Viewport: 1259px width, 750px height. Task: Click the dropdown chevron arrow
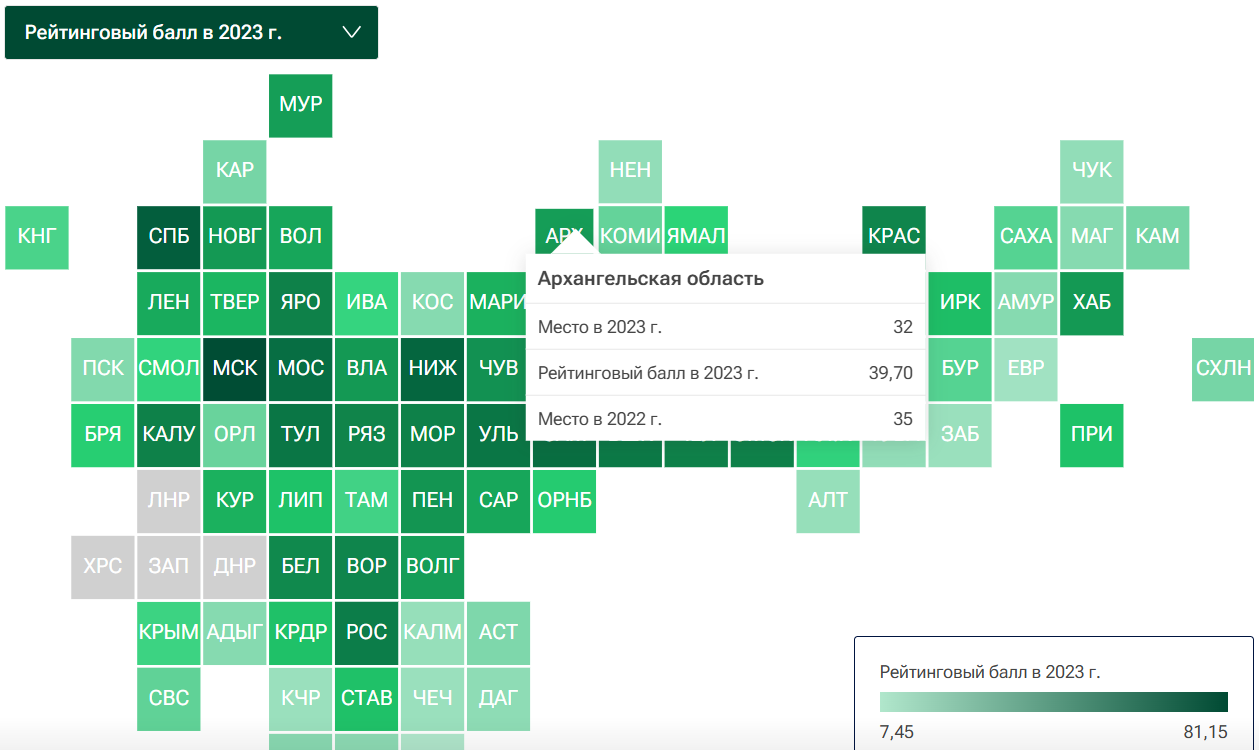tap(351, 32)
